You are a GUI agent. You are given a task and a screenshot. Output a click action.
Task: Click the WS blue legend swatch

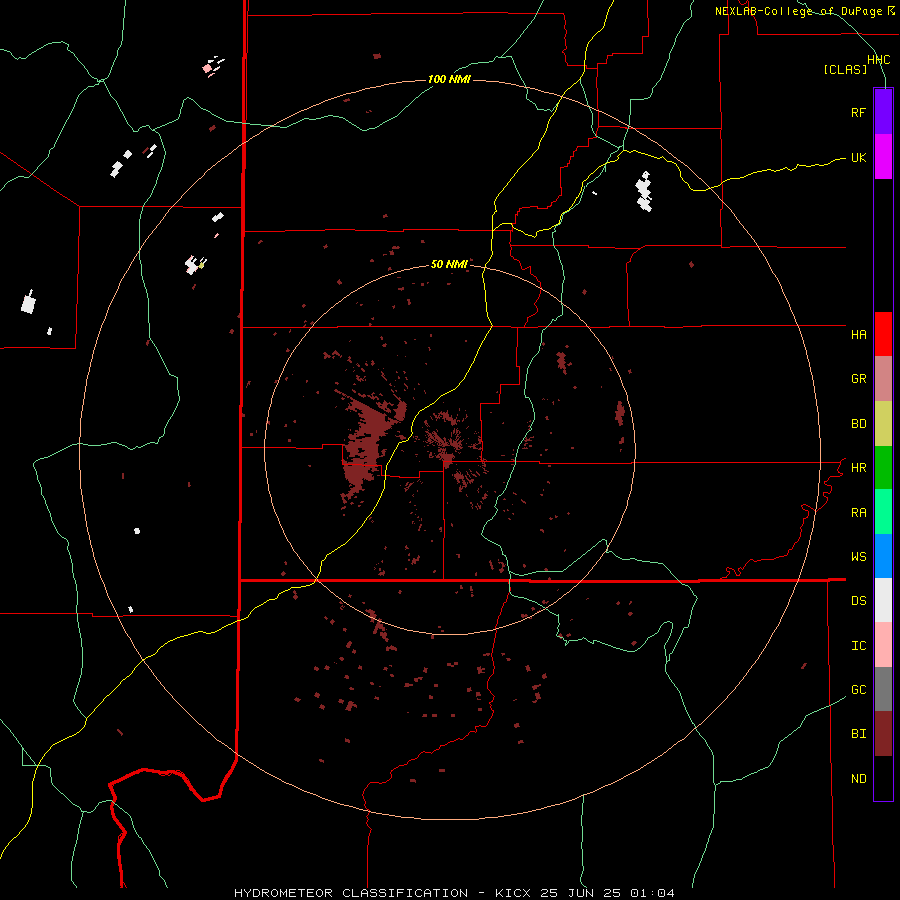pyautogui.click(x=883, y=556)
